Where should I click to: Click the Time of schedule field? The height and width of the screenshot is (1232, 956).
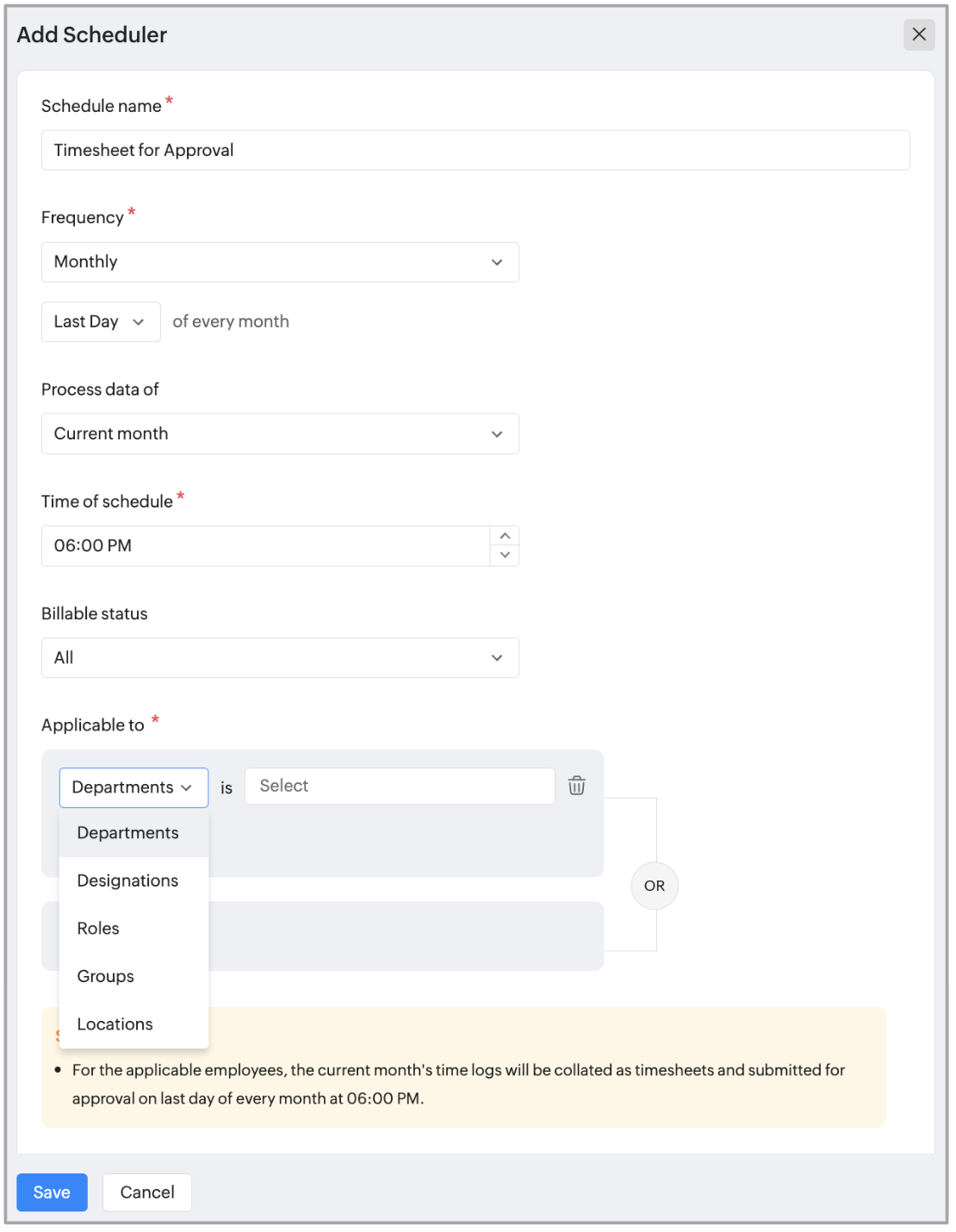pyautogui.click(x=265, y=546)
